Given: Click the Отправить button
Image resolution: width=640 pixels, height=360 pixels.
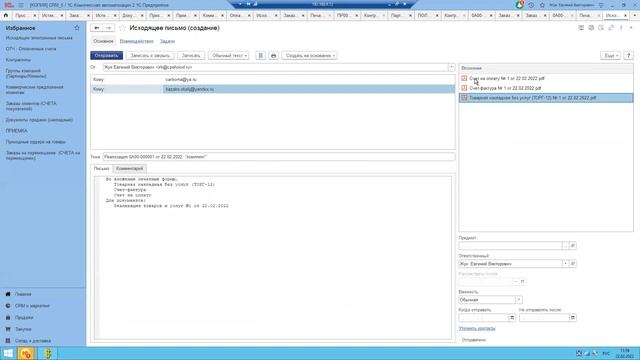Looking at the screenshot, I should [x=107, y=56].
